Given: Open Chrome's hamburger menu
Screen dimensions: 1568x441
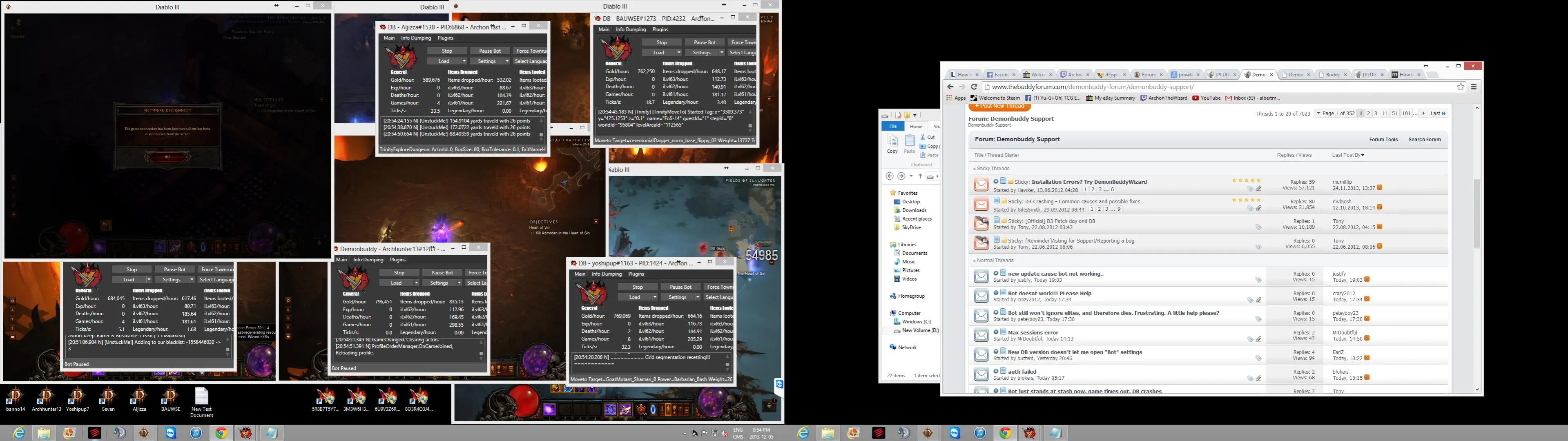Looking at the screenshot, I should click(1474, 87).
